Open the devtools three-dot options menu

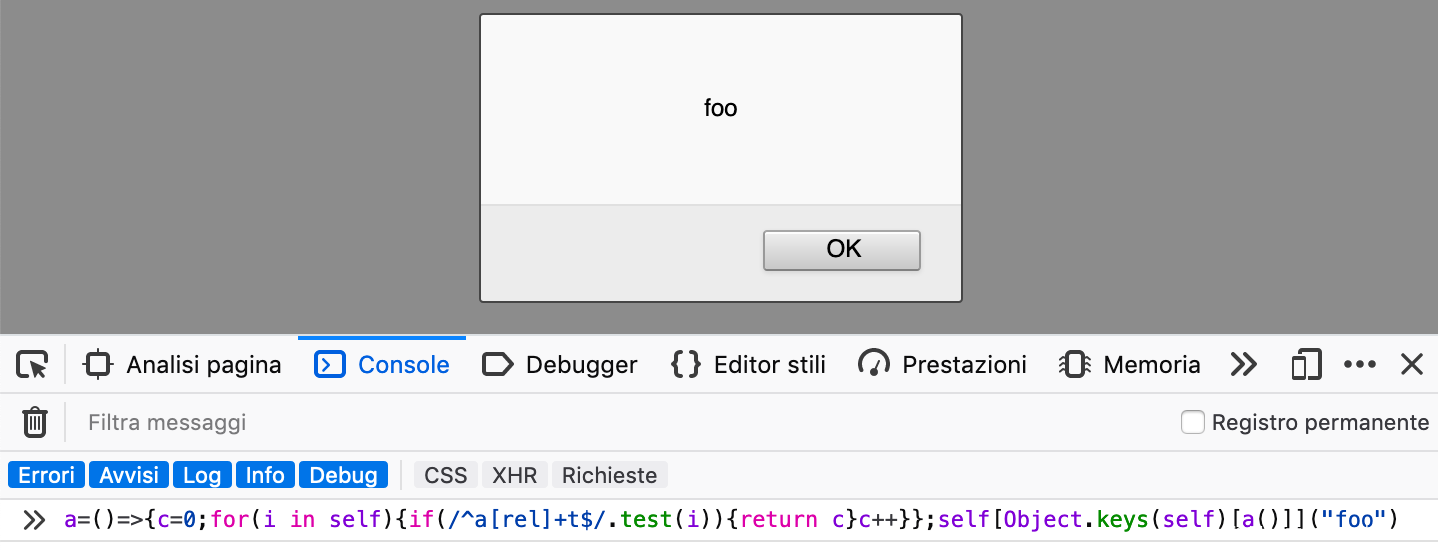click(1360, 365)
